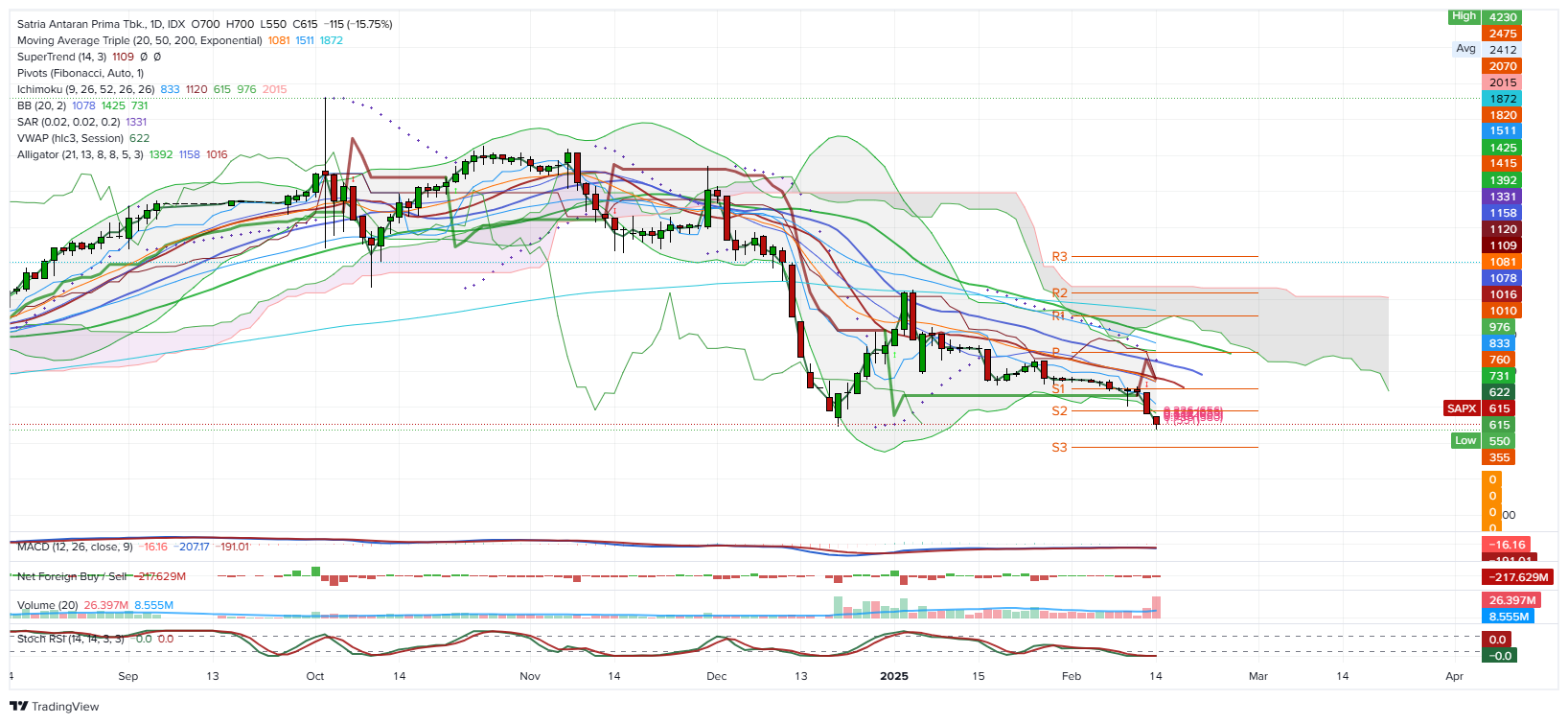The image size is (1568, 723).
Task: Select the Ichimoku indicator legend row
Action: tap(151, 89)
